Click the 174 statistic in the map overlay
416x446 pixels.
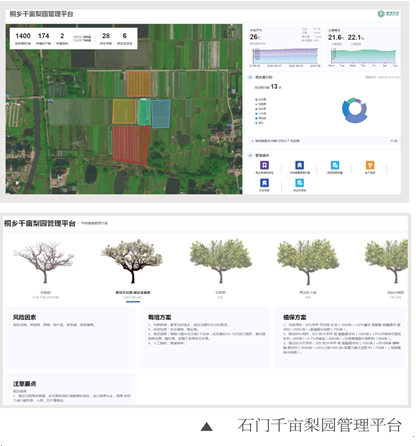(44, 36)
